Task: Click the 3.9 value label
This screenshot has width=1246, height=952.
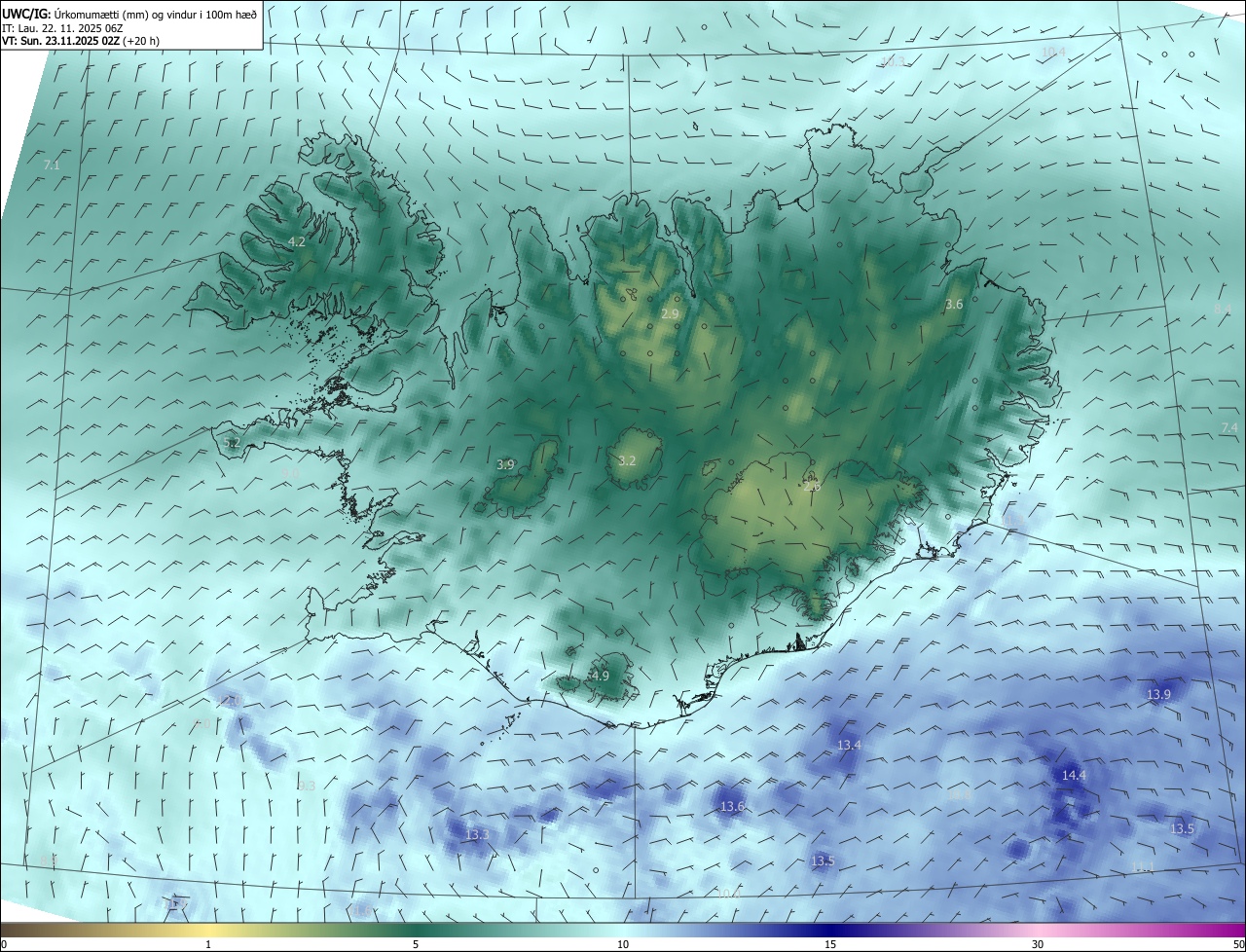Action: 505,465
